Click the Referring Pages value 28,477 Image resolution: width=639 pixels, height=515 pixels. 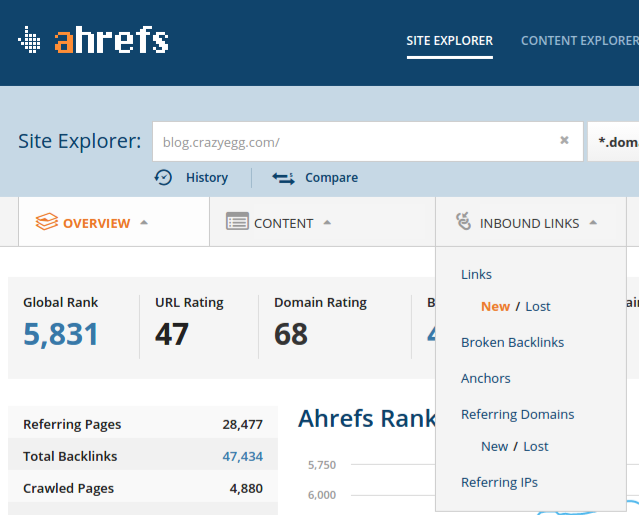click(x=242, y=425)
